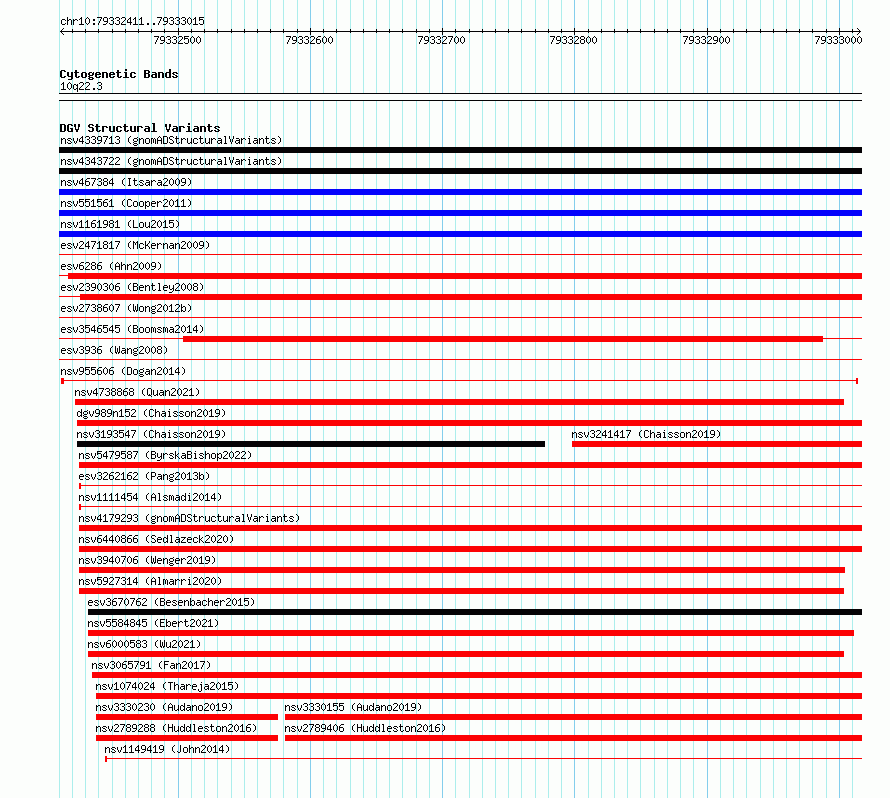Open variant nsv3330230 (Audano2019)
This screenshot has width=890, height=798.
(x=165, y=707)
